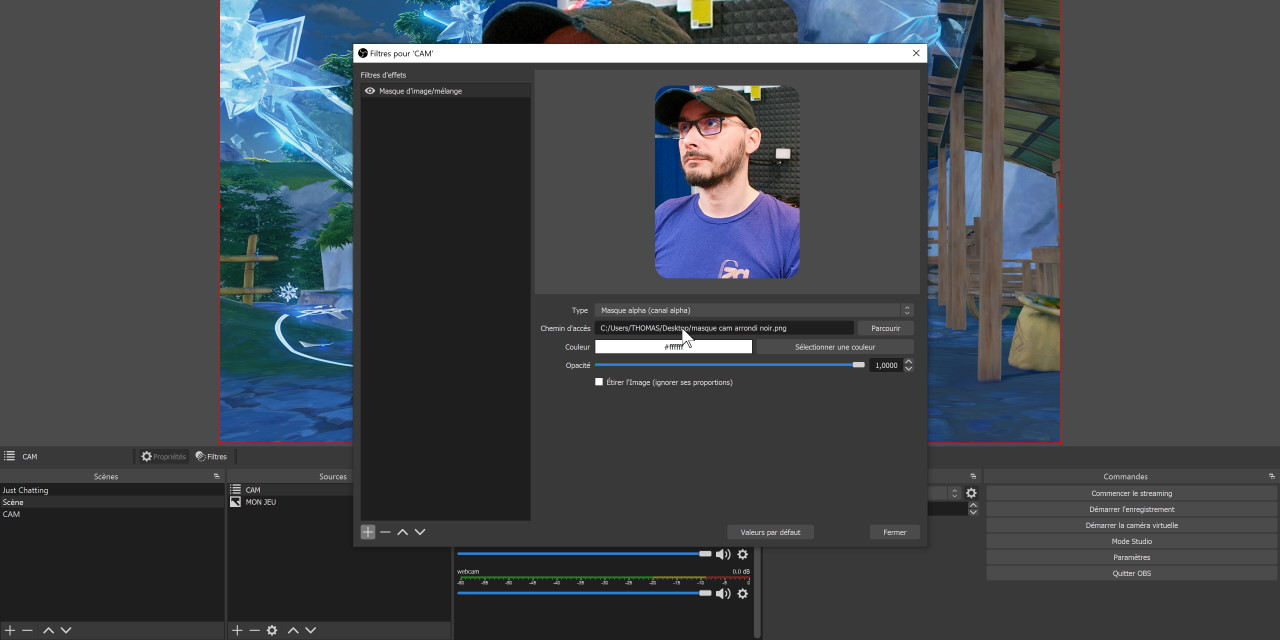Open the webcam audio settings gear
The width and height of the screenshot is (1280, 640).
pos(742,594)
